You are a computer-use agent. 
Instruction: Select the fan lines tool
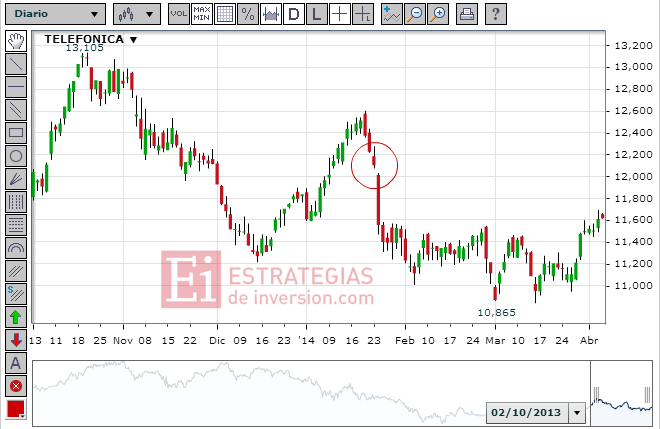tap(16, 179)
